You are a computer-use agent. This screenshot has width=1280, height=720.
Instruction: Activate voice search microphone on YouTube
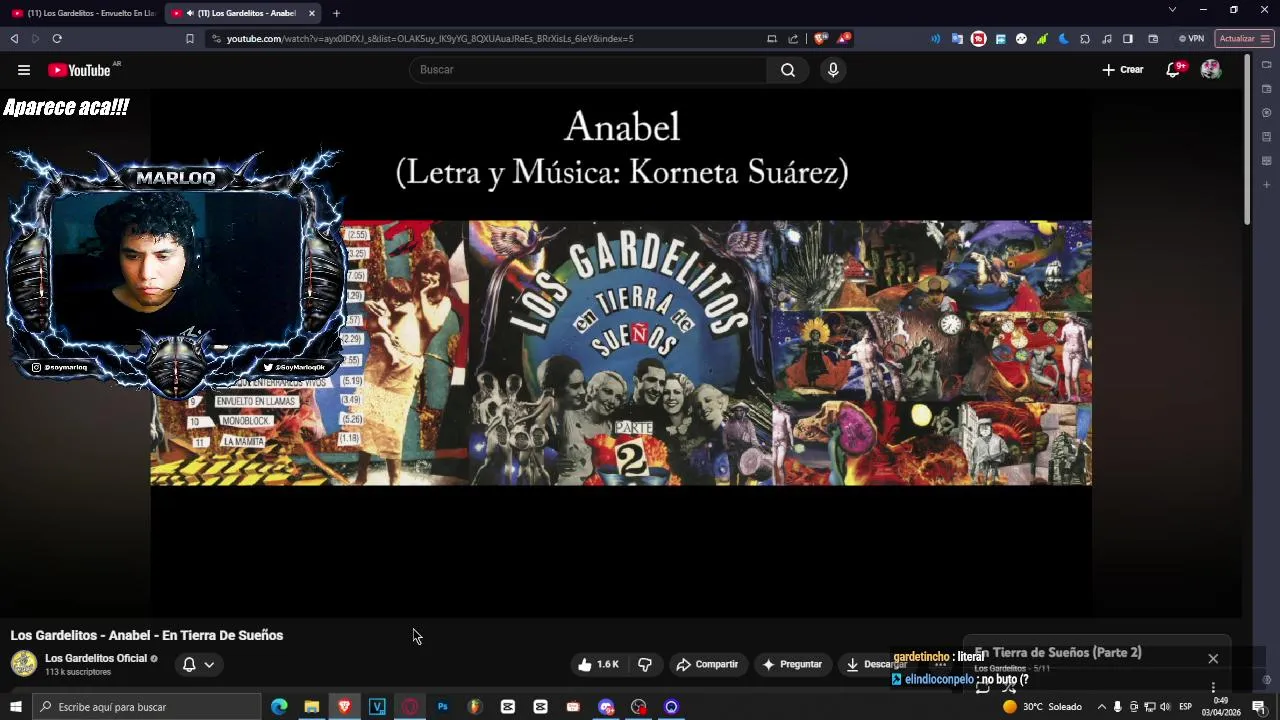833,70
